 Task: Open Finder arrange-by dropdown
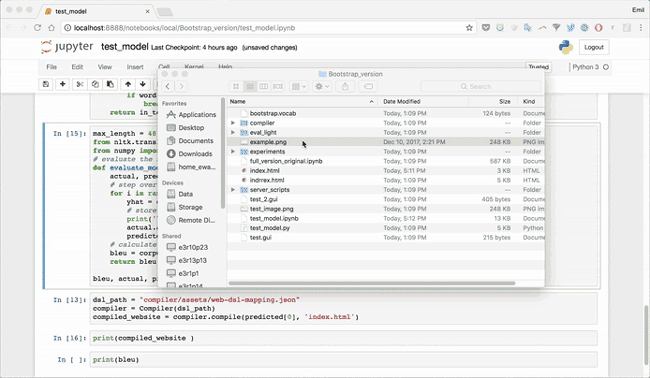point(298,86)
